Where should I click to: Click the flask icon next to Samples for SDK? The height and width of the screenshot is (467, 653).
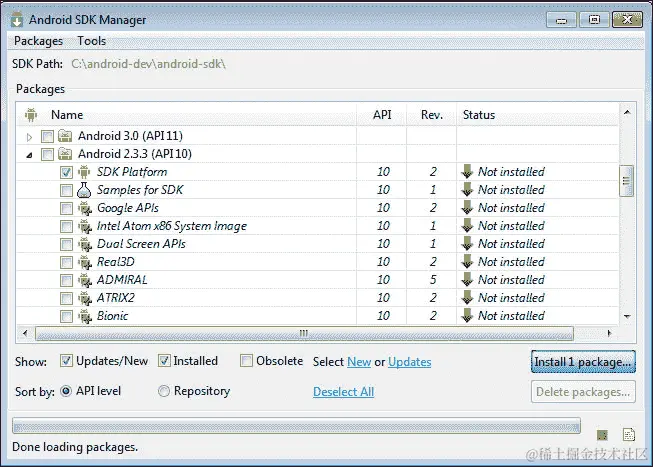pos(84,190)
